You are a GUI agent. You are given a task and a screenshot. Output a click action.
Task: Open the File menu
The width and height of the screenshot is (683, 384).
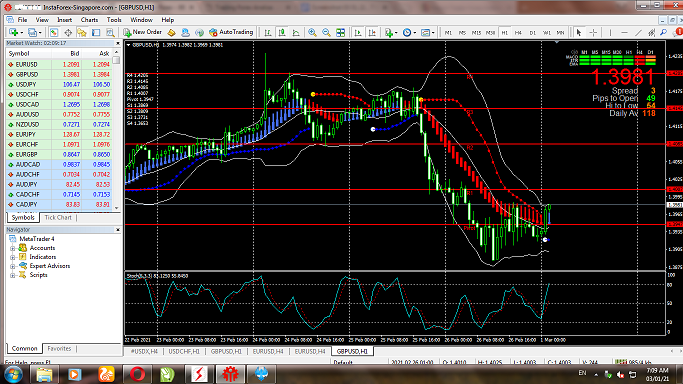22,20
